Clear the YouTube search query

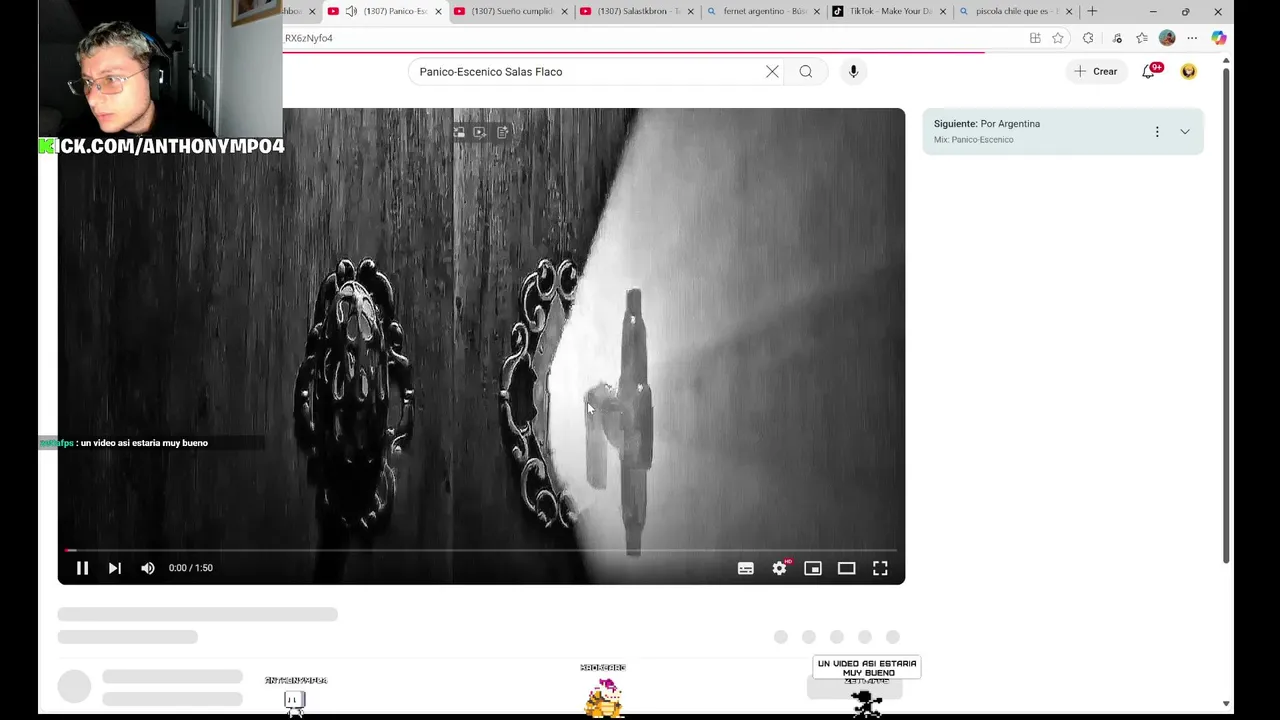(772, 72)
